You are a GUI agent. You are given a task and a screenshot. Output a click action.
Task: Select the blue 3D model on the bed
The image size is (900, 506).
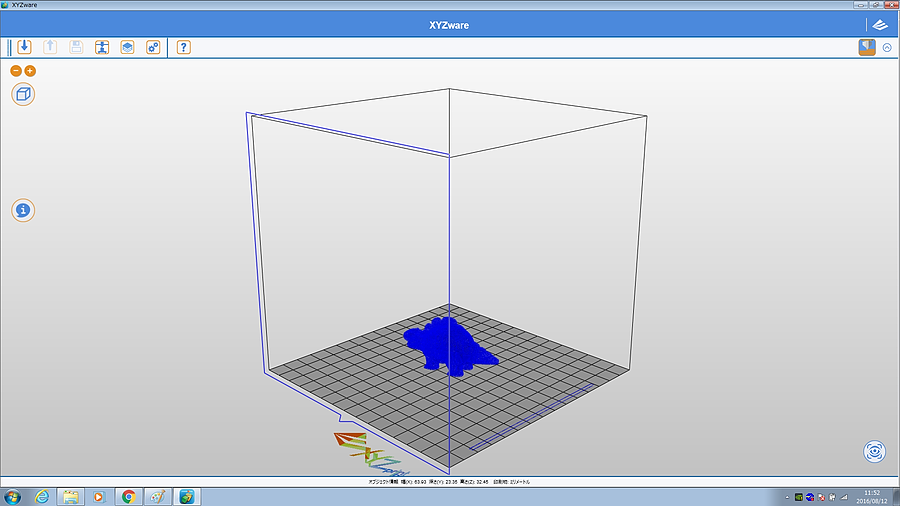coord(447,344)
